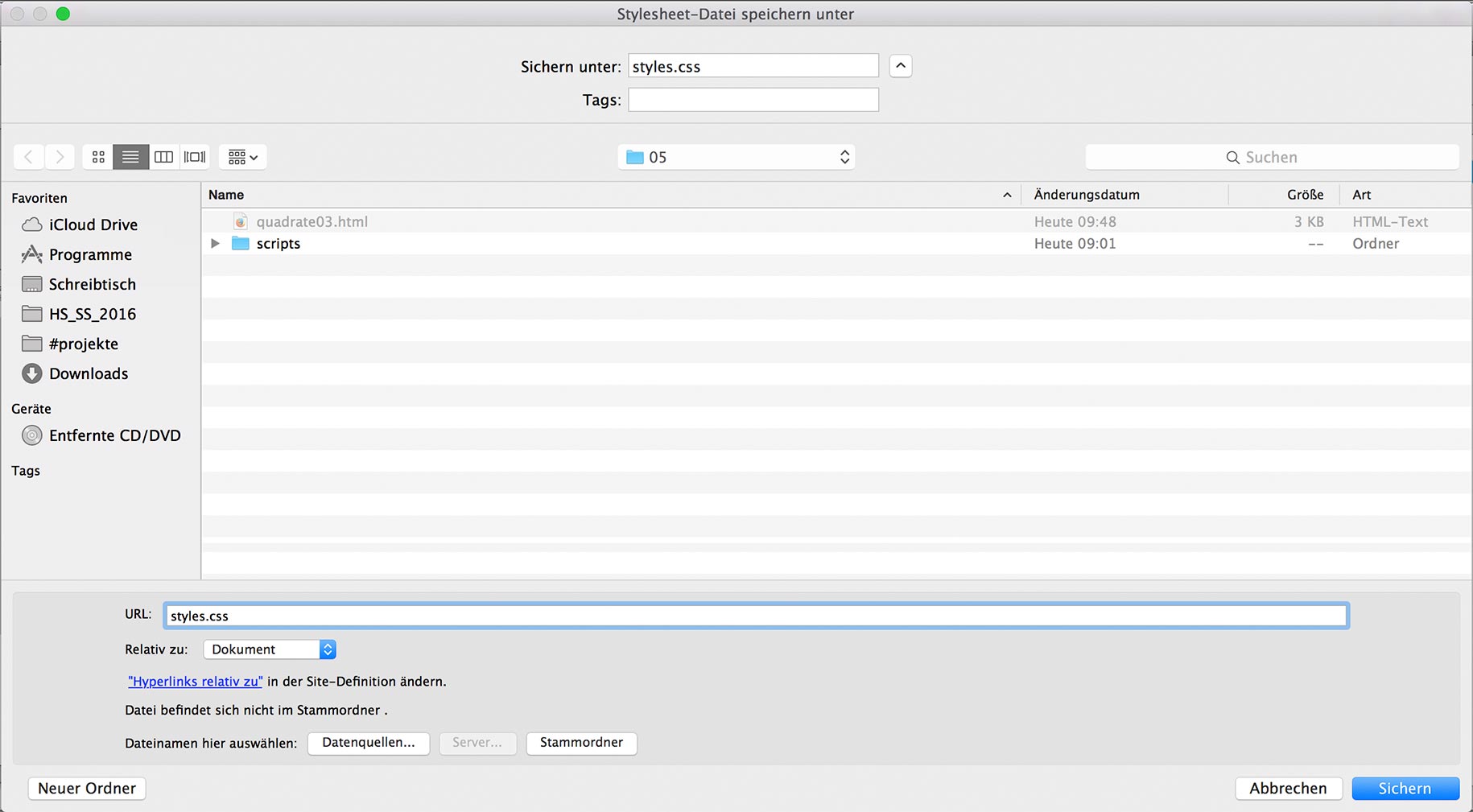Open the item arrangement dropdown

(x=242, y=157)
